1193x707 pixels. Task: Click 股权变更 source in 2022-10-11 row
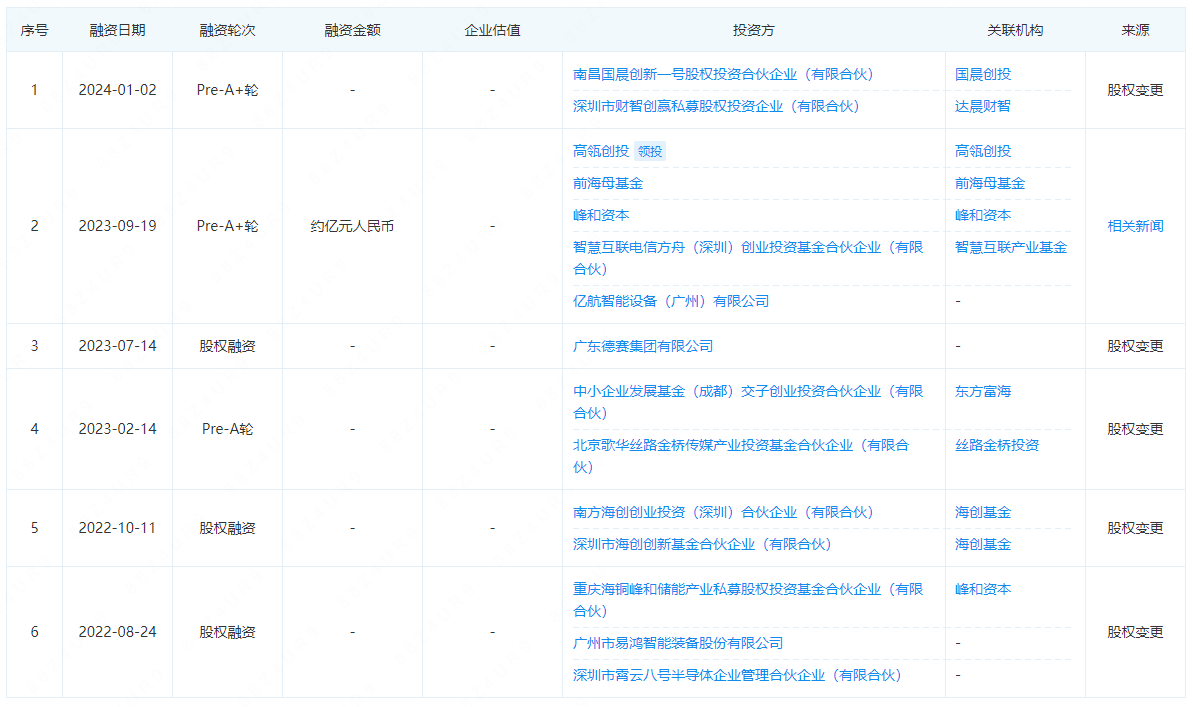(x=1135, y=527)
